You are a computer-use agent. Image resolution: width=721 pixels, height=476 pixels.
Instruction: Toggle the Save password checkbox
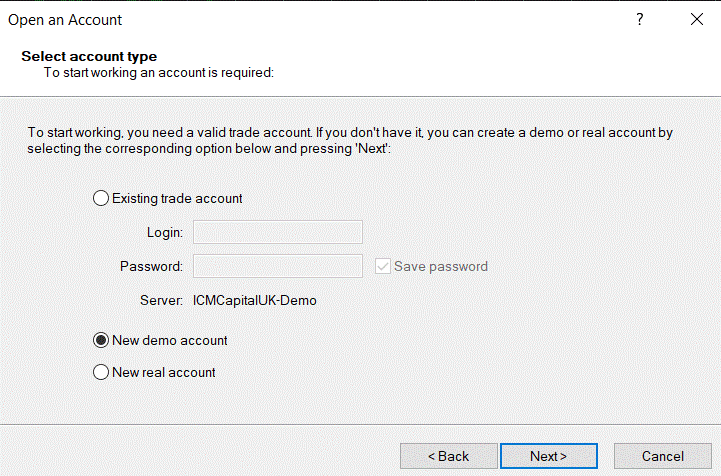tap(383, 266)
